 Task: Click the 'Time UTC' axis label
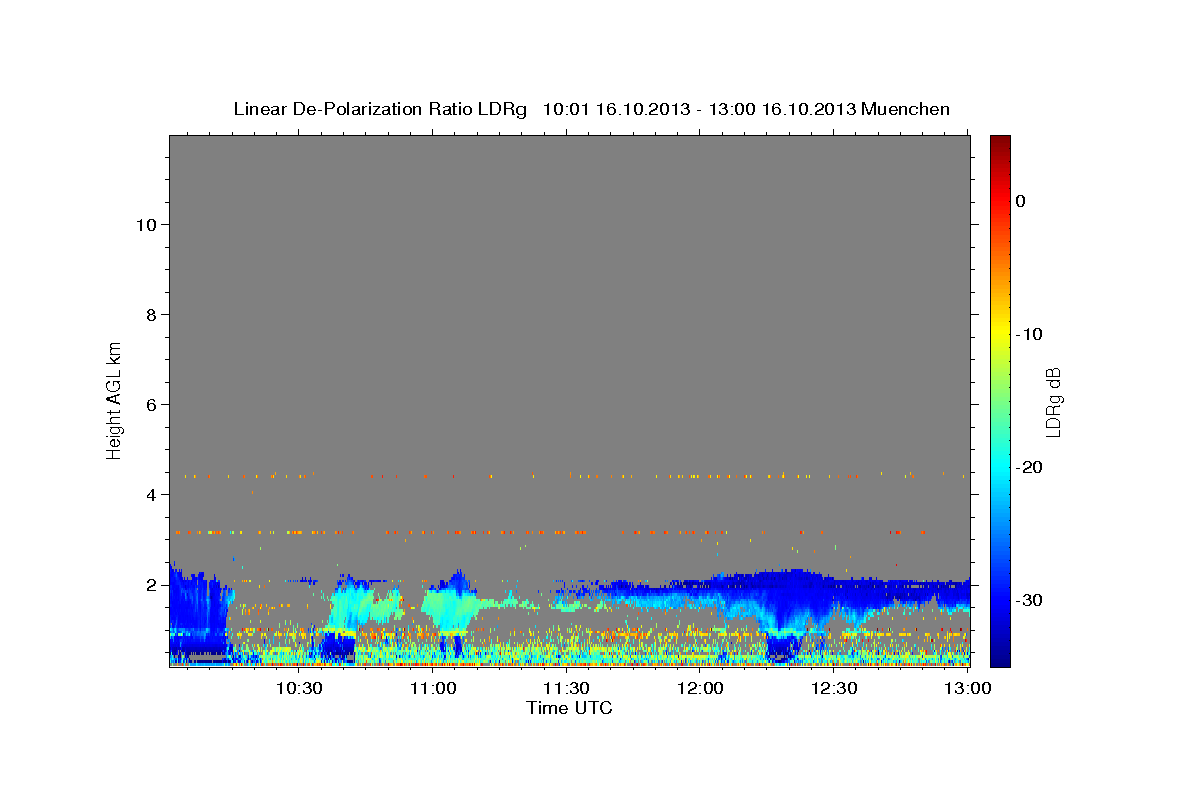pos(570,708)
